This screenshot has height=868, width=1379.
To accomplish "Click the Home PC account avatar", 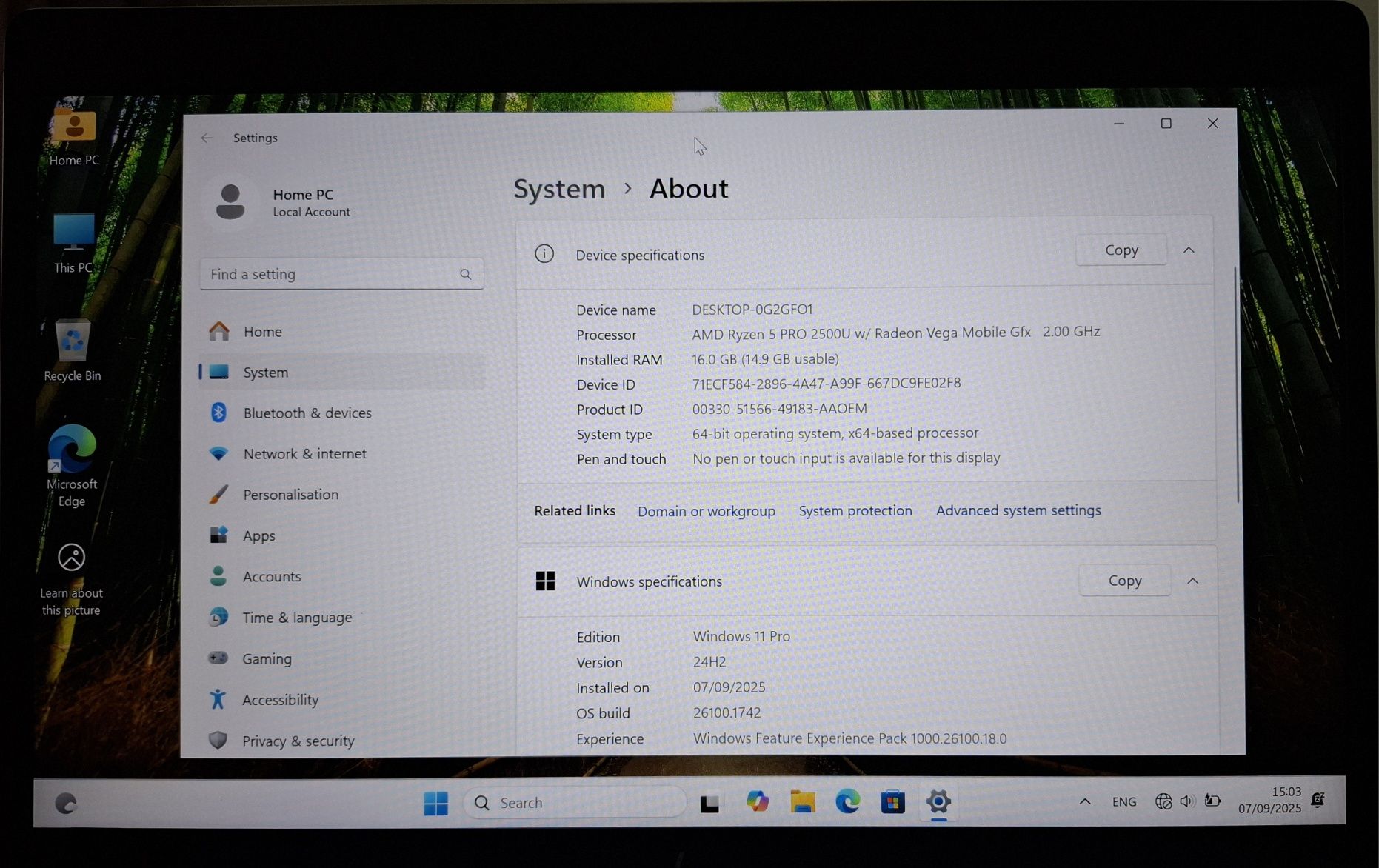I will pos(230,202).
